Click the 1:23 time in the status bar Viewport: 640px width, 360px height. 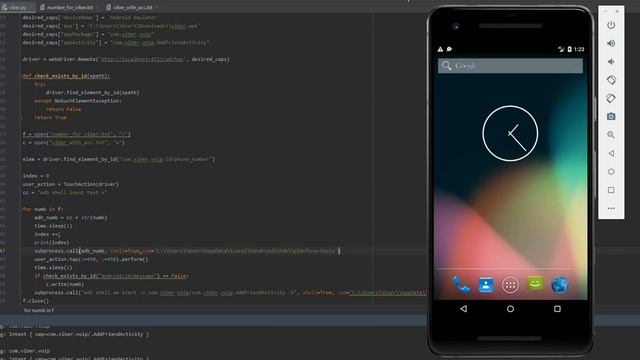[x=579, y=49]
